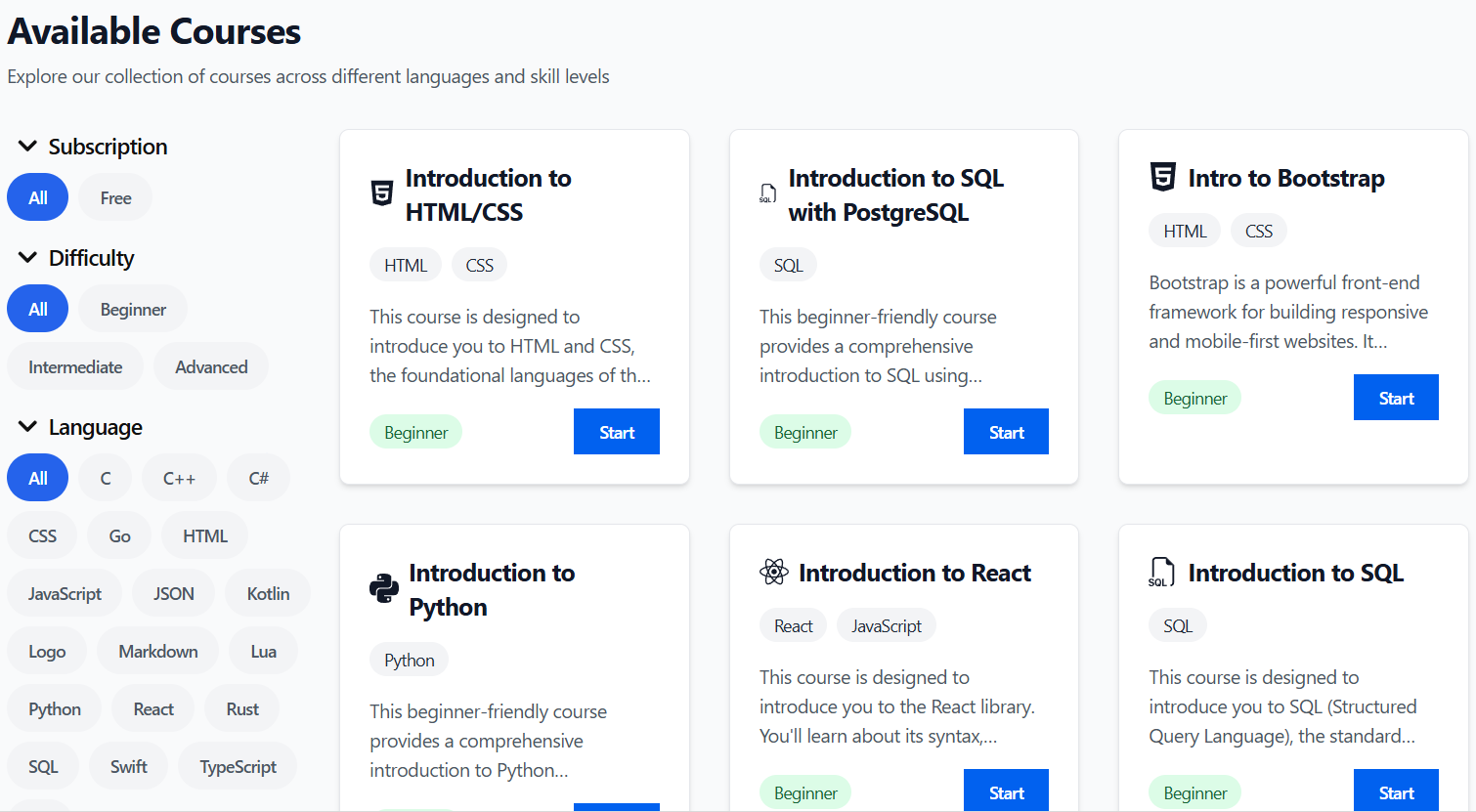Viewport: 1476px width, 812px height.
Task: Filter by TypeScript language
Action: [238, 766]
